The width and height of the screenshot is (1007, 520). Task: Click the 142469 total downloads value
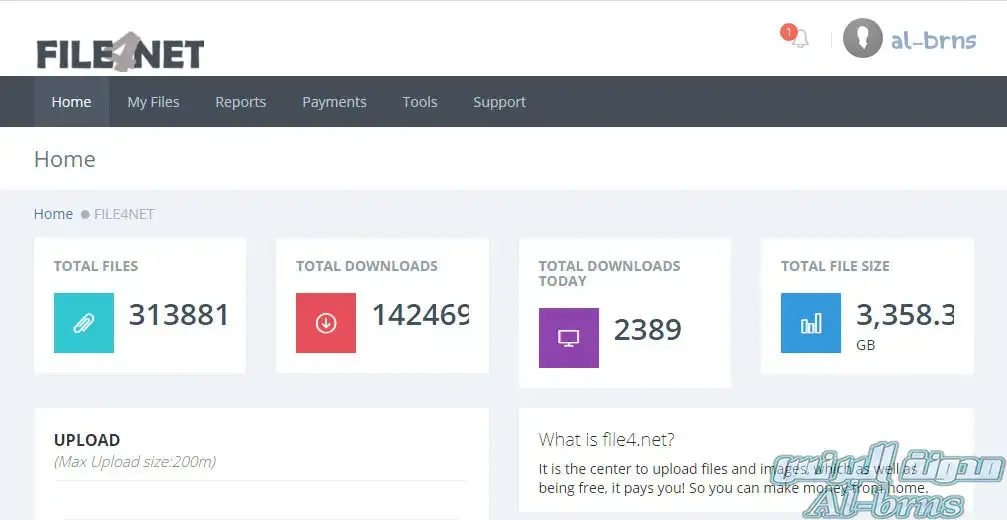(x=421, y=315)
